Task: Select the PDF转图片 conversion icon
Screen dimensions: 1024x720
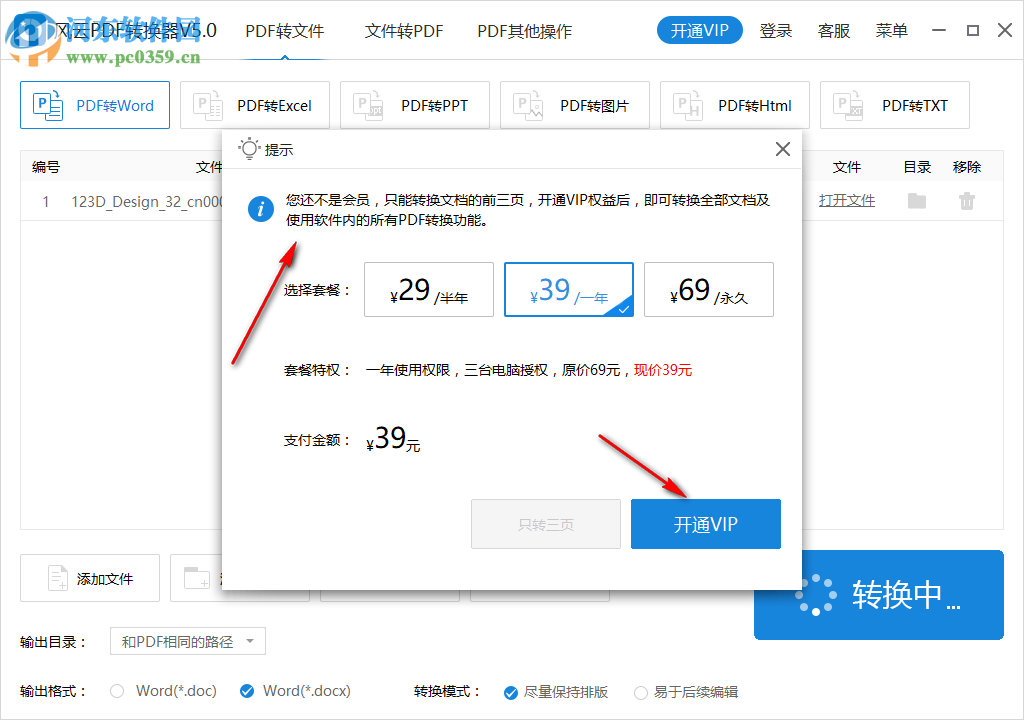Action: (525, 105)
